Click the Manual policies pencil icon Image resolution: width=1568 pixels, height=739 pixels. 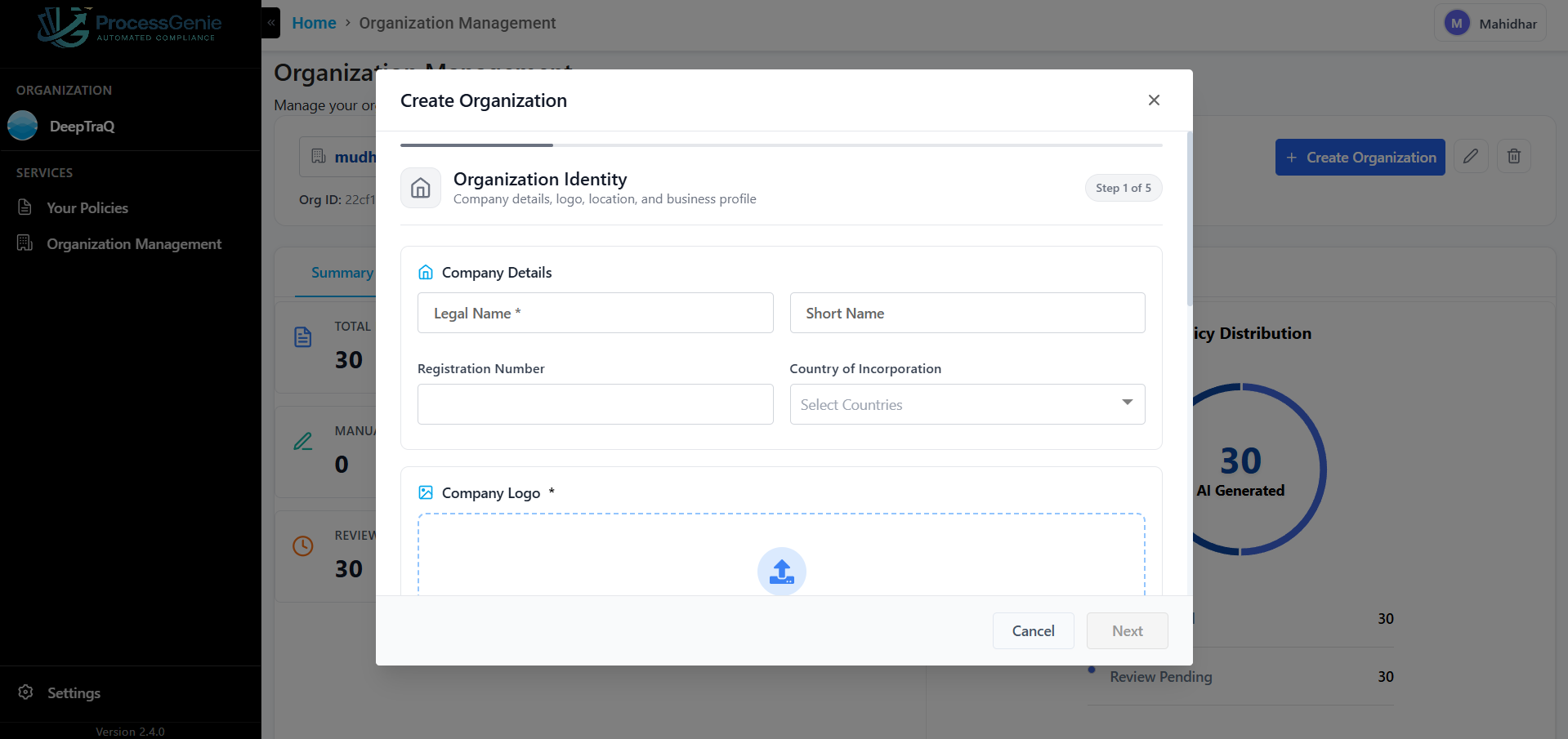(x=303, y=442)
